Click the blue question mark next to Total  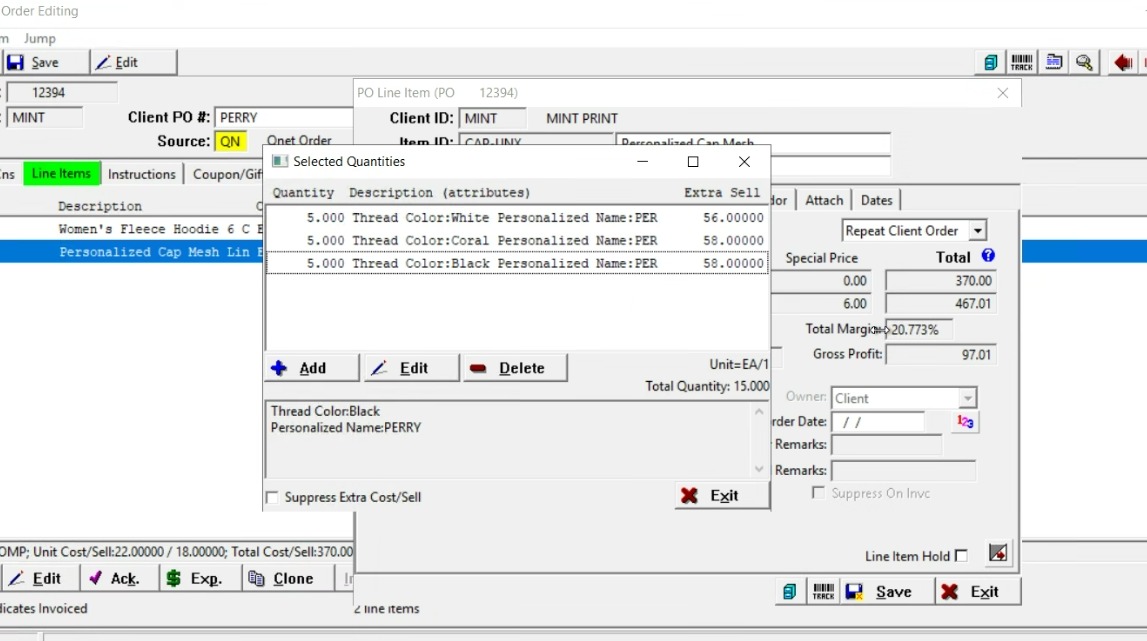pyautogui.click(x=988, y=256)
